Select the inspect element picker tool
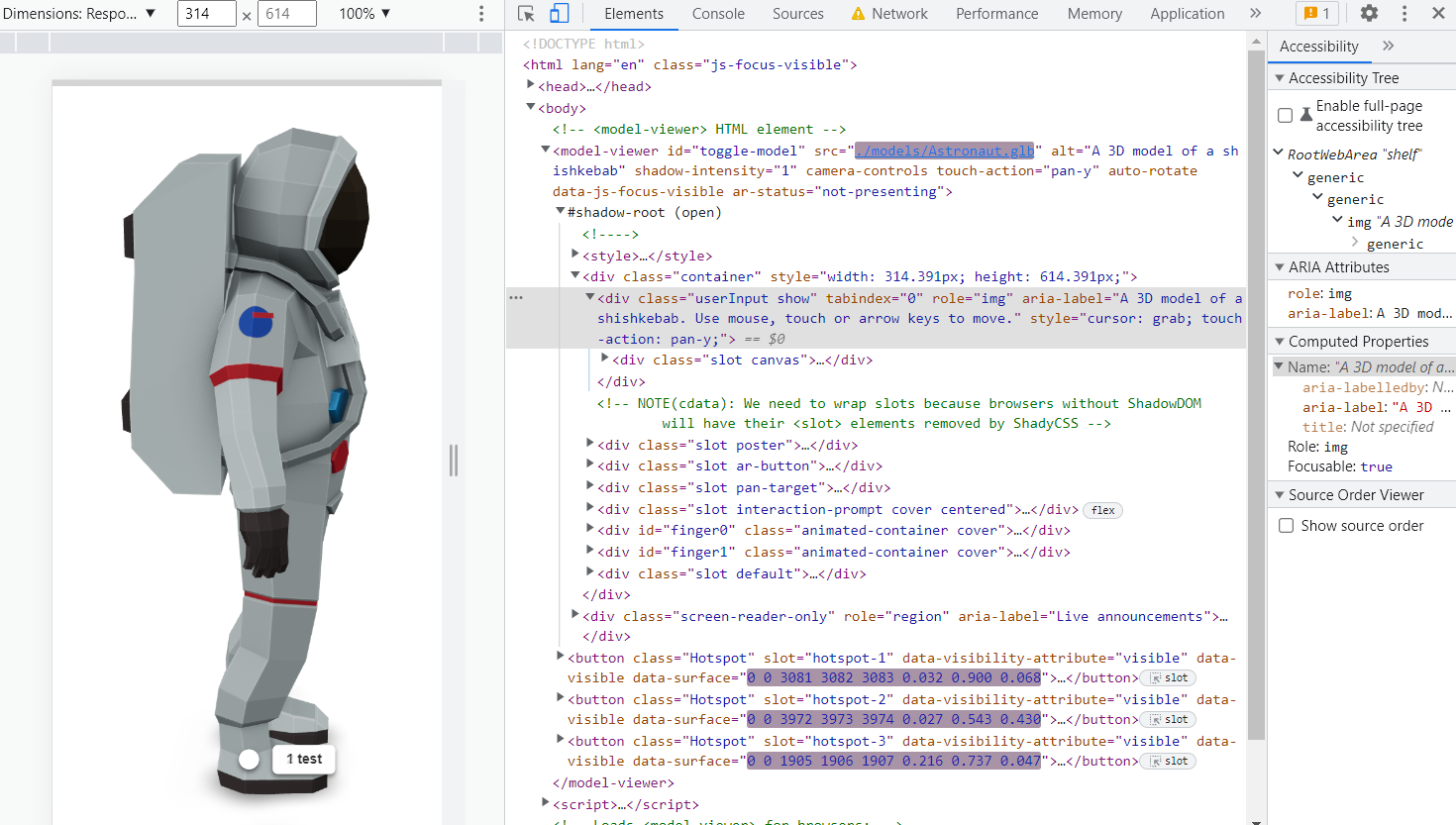 (x=525, y=13)
